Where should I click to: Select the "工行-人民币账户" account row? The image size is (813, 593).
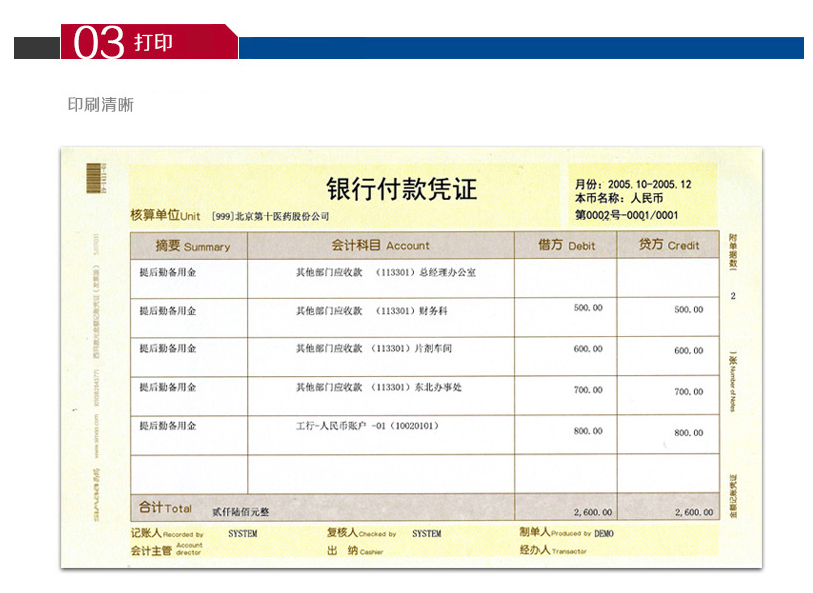point(366,426)
